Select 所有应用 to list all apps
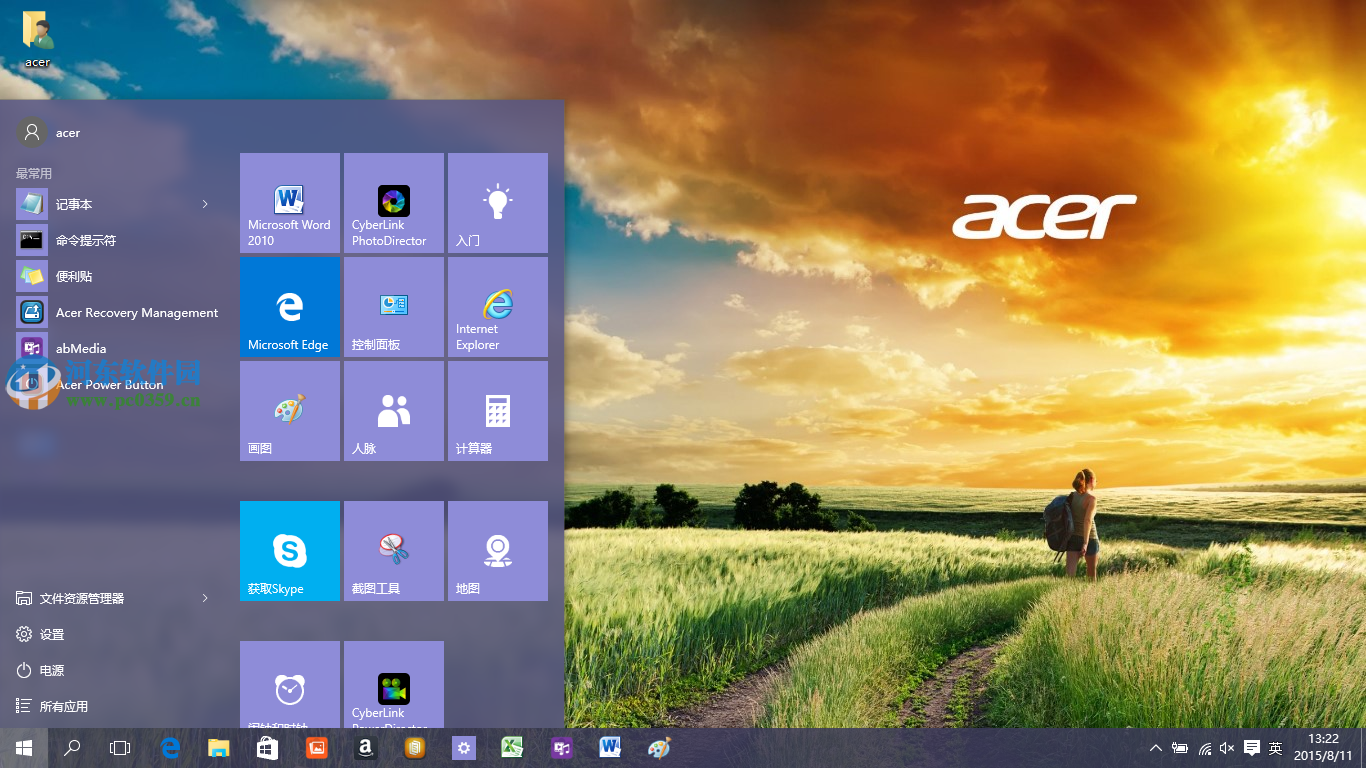 click(63, 706)
